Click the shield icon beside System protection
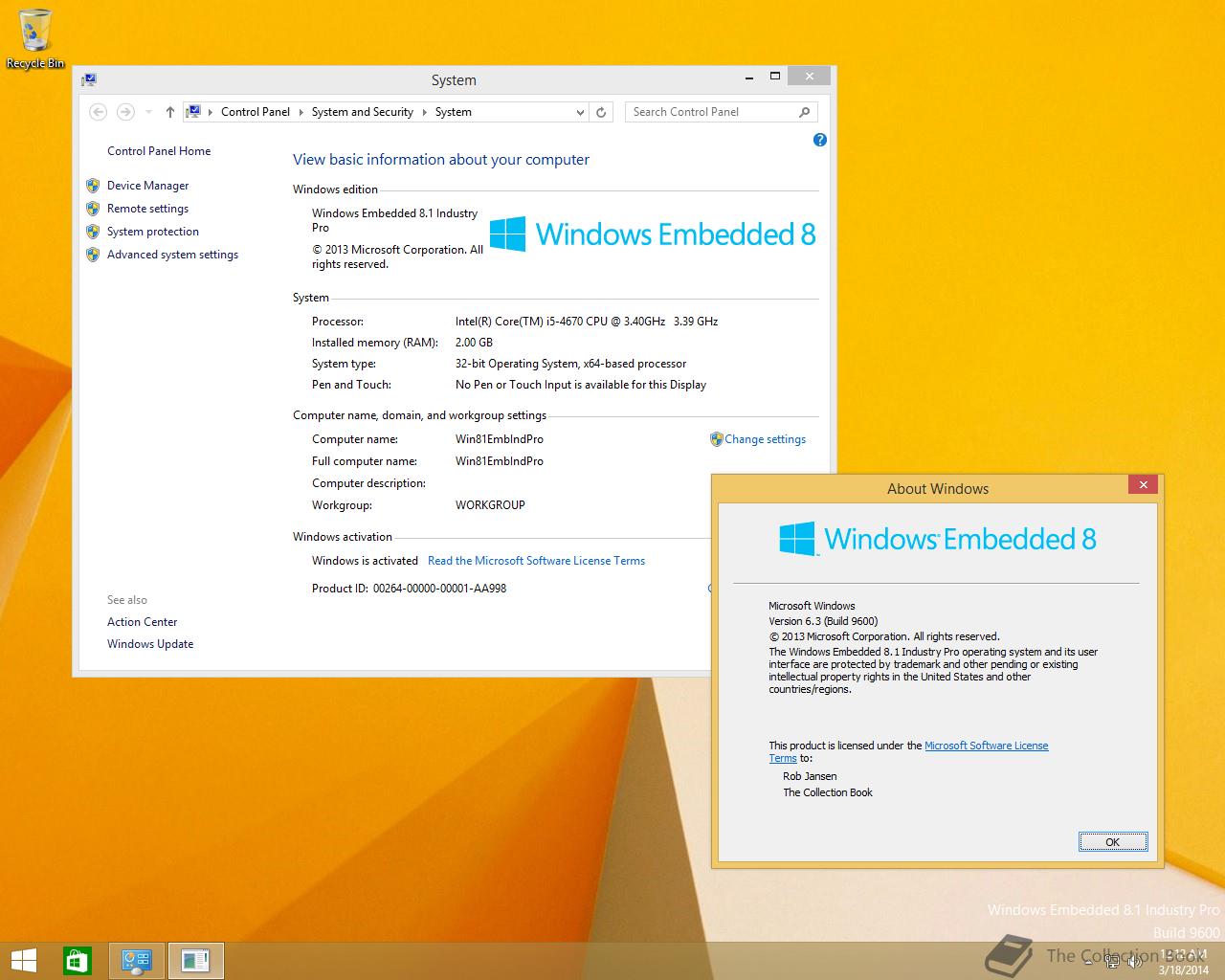Image resolution: width=1225 pixels, height=980 pixels. tap(93, 232)
